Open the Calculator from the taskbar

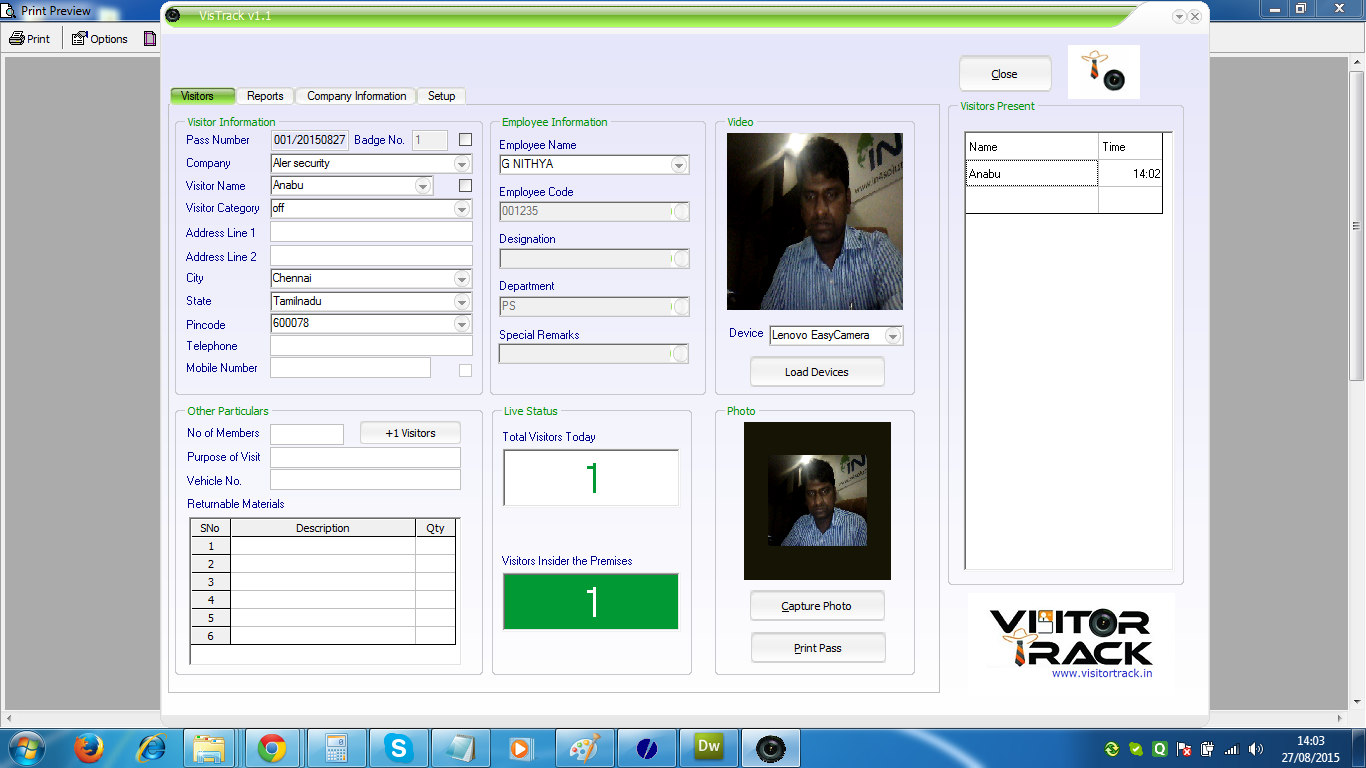(336, 748)
